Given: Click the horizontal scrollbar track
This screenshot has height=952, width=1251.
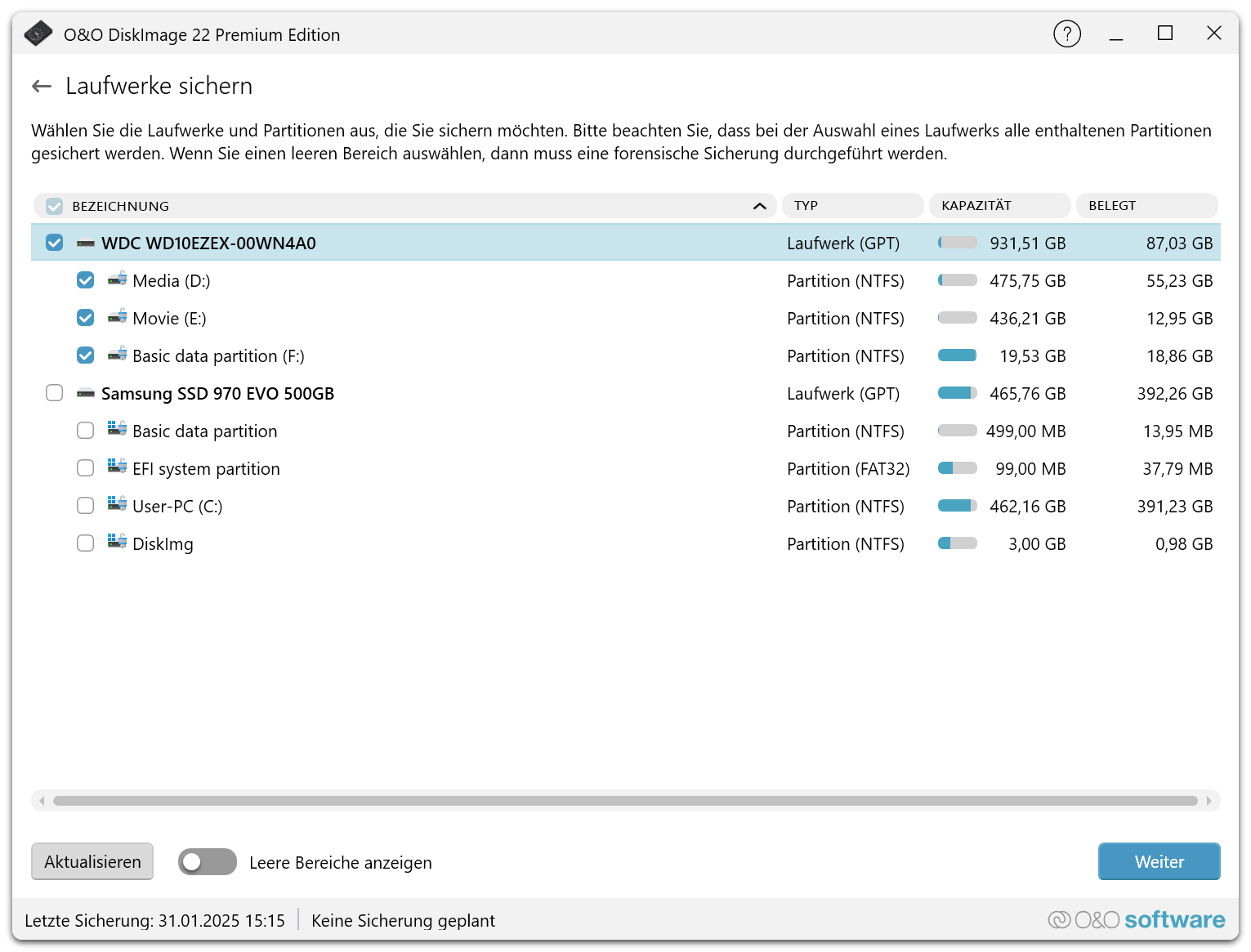Looking at the screenshot, I should click(x=625, y=801).
